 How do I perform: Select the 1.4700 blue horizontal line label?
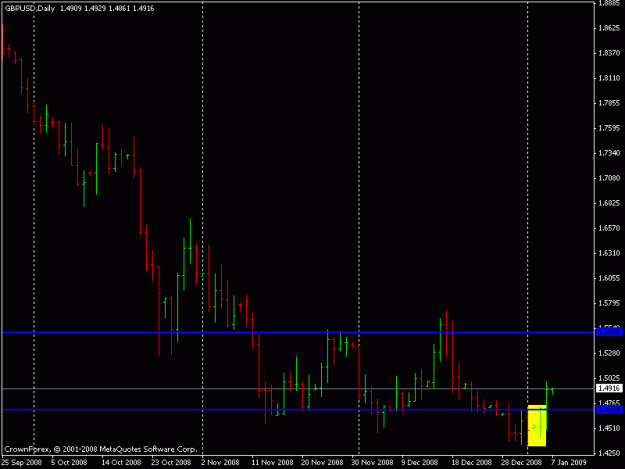coord(609,409)
